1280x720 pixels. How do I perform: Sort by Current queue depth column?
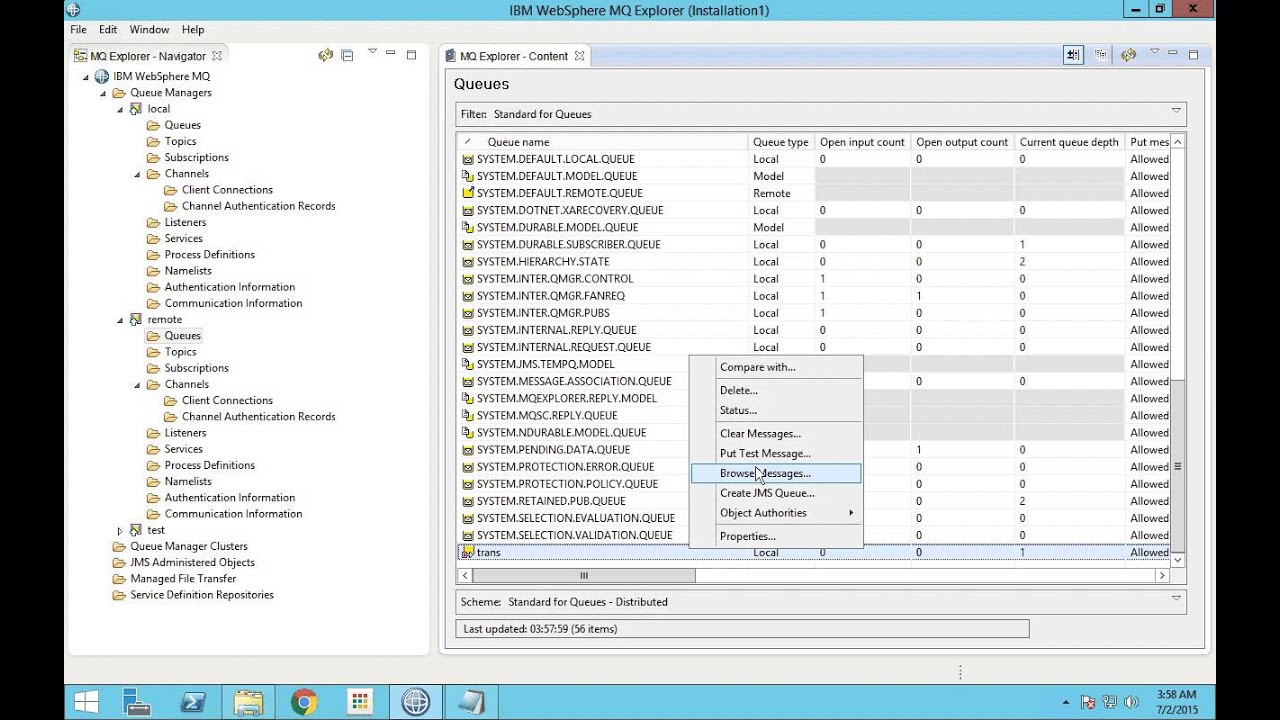(1069, 142)
